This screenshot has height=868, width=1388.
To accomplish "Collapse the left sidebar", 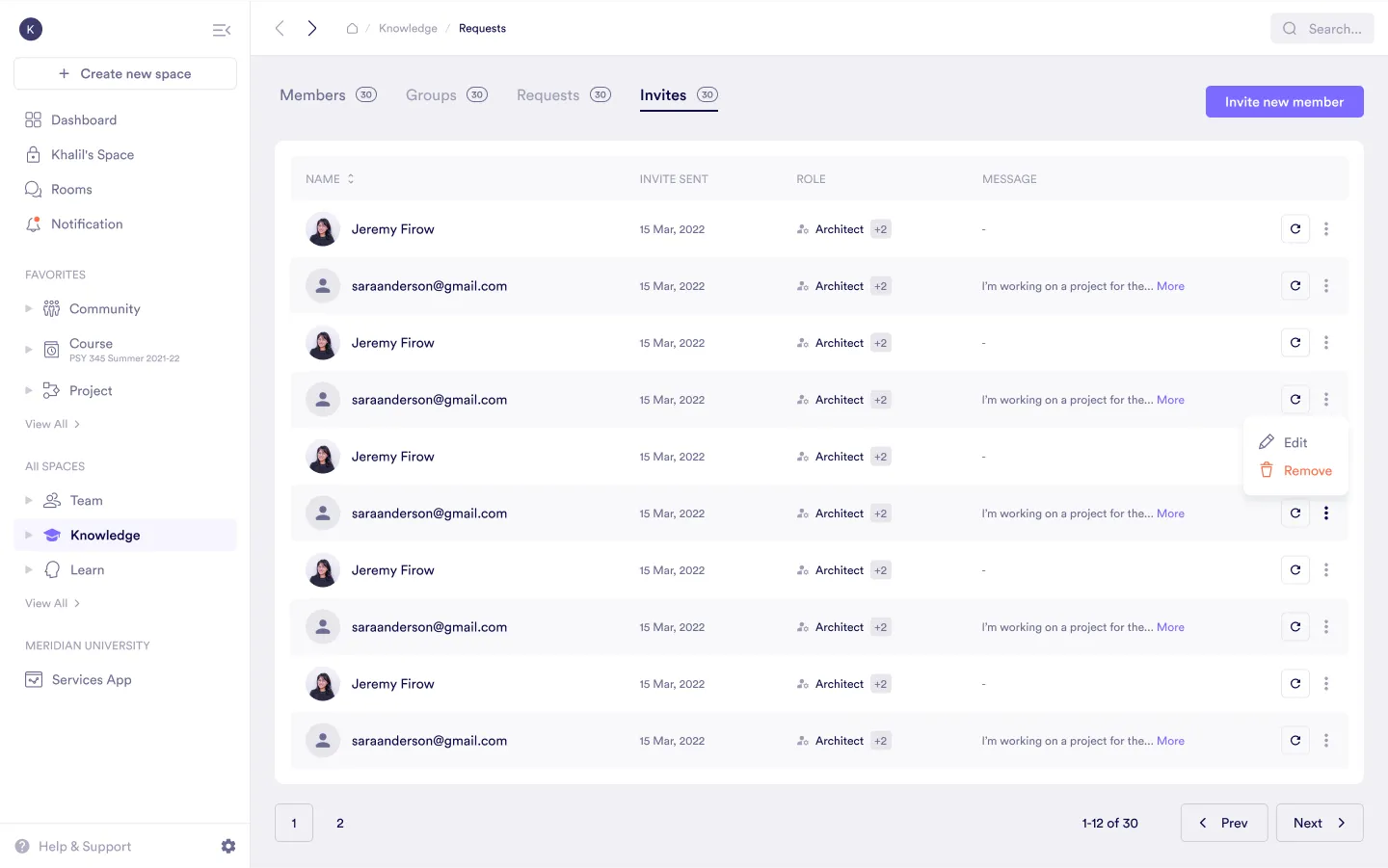I will (222, 29).
